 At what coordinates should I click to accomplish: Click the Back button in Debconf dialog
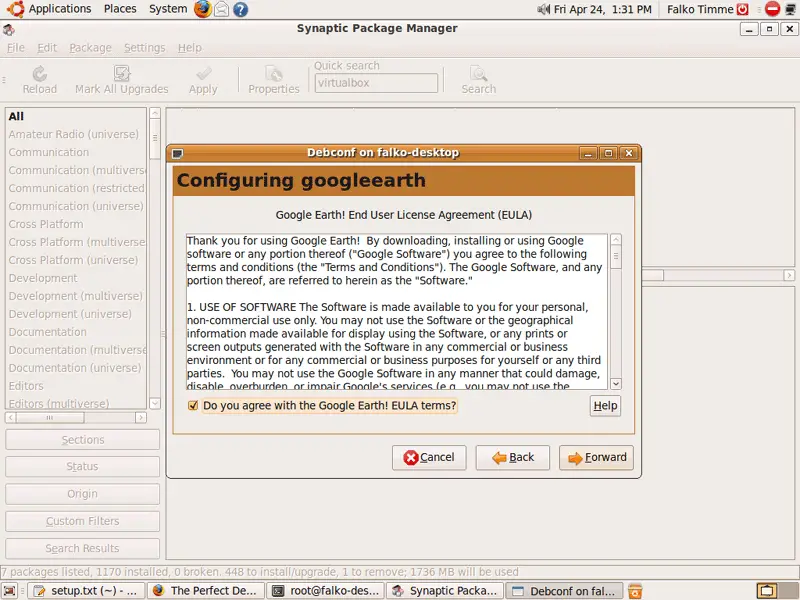pos(513,458)
